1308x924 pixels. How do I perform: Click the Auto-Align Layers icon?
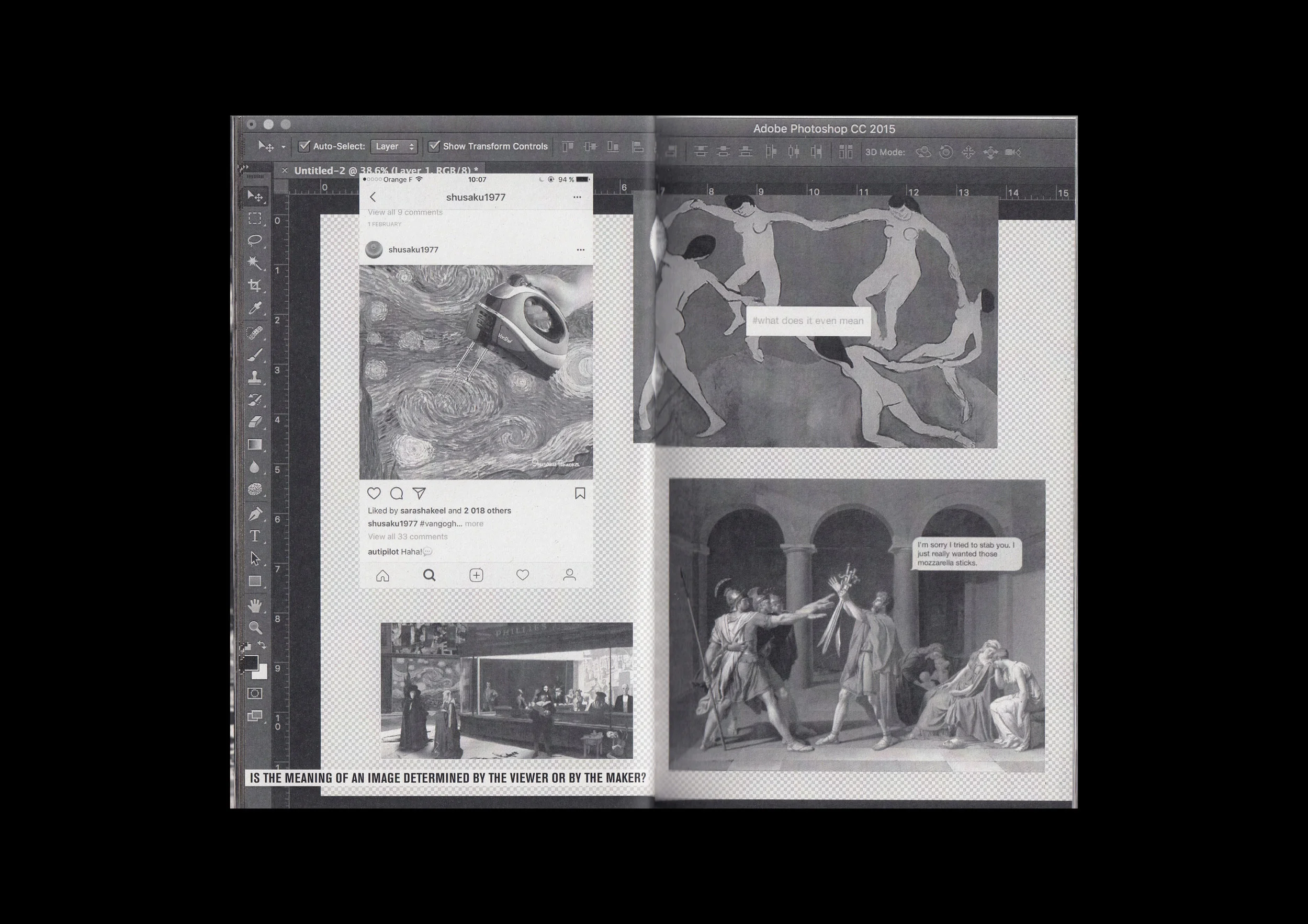coord(846,152)
